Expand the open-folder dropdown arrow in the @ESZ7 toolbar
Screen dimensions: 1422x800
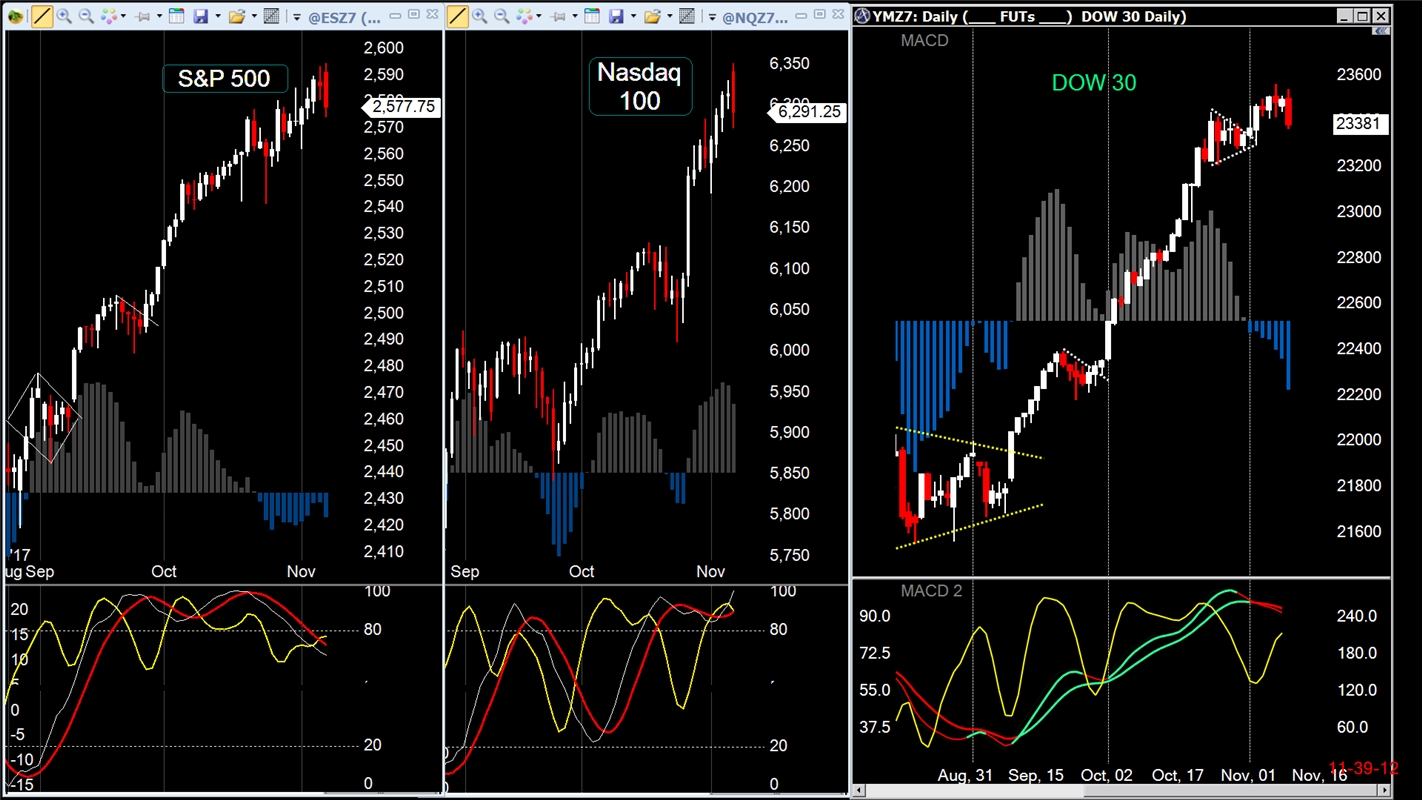[254, 16]
